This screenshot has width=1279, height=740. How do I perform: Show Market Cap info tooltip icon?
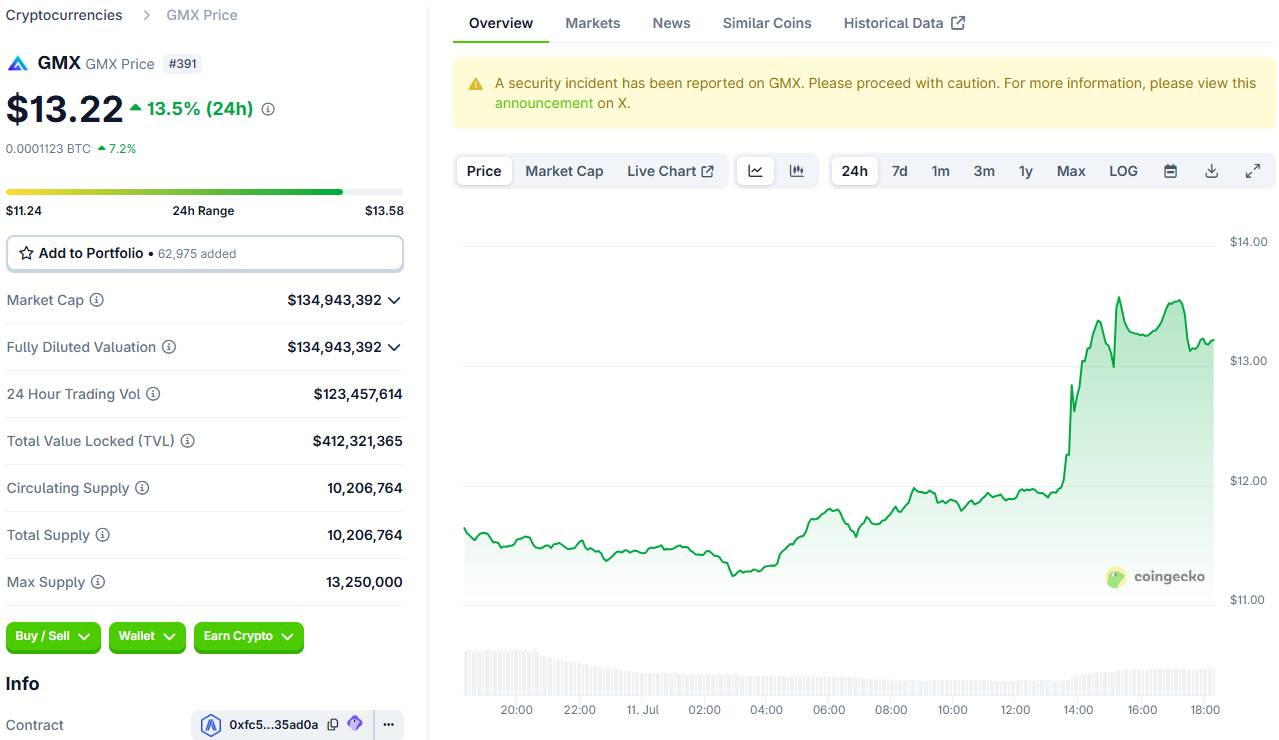tap(97, 300)
